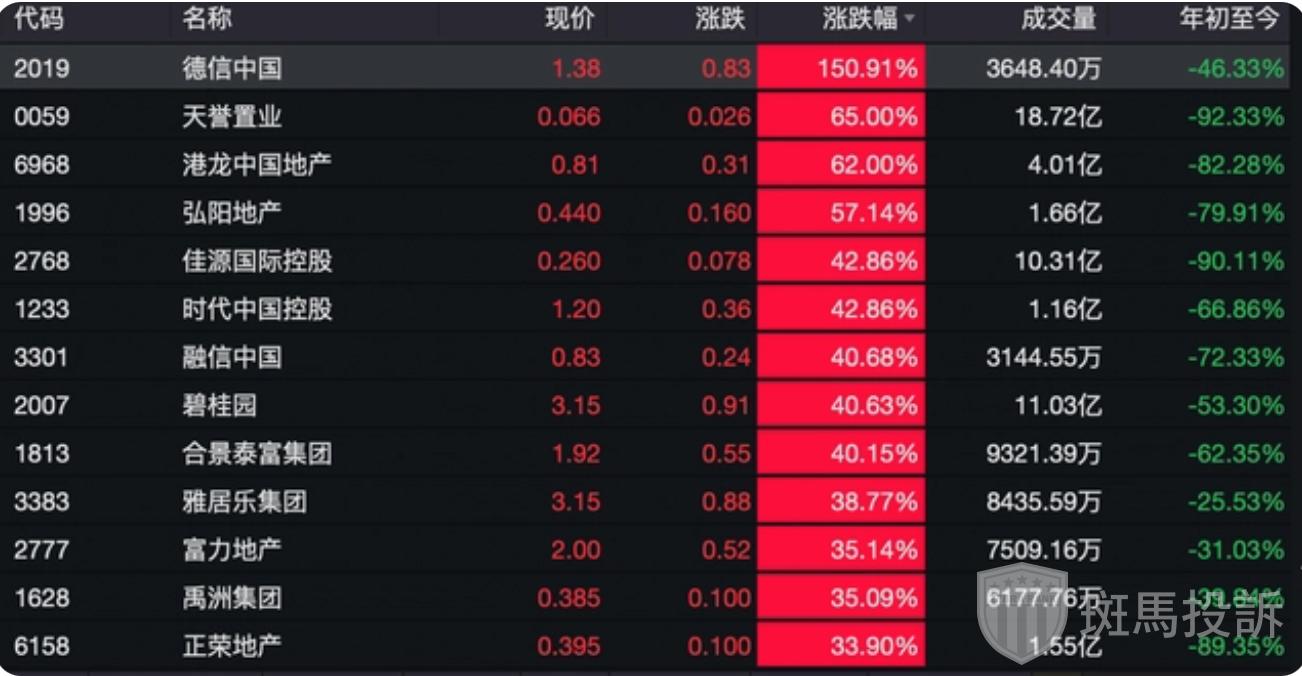Click the red 40.15% change cell
The image size is (1302, 676).
click(x=841, y=453)
